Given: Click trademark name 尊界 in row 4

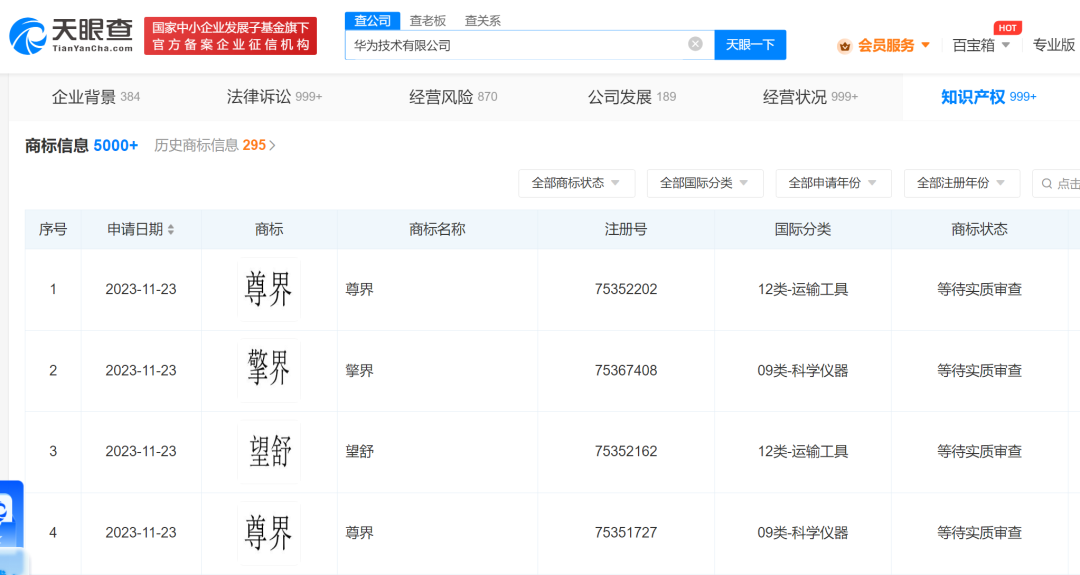Looking at the screenshot, I should point(360,533).
